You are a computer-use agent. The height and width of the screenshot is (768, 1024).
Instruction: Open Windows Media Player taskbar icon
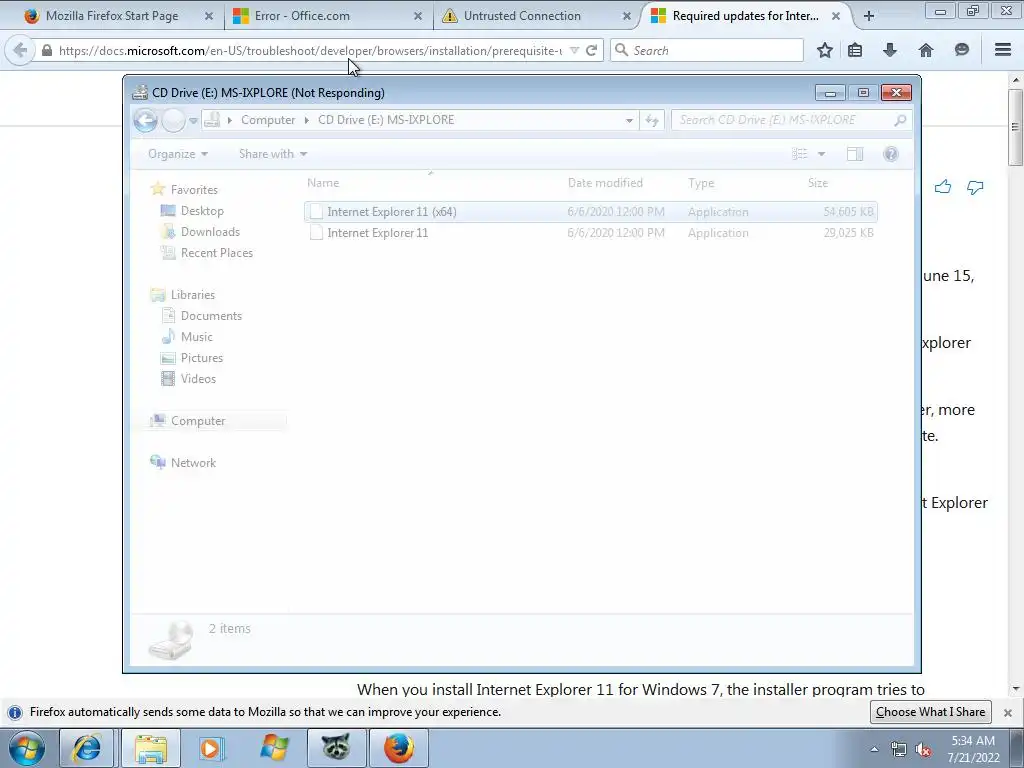pos(210,748)
